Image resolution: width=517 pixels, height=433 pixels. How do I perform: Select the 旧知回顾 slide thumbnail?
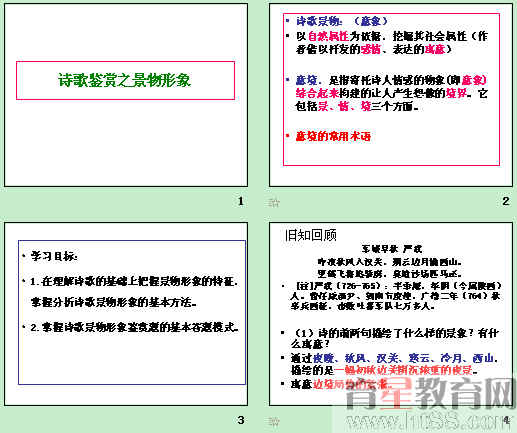point(391,314)
